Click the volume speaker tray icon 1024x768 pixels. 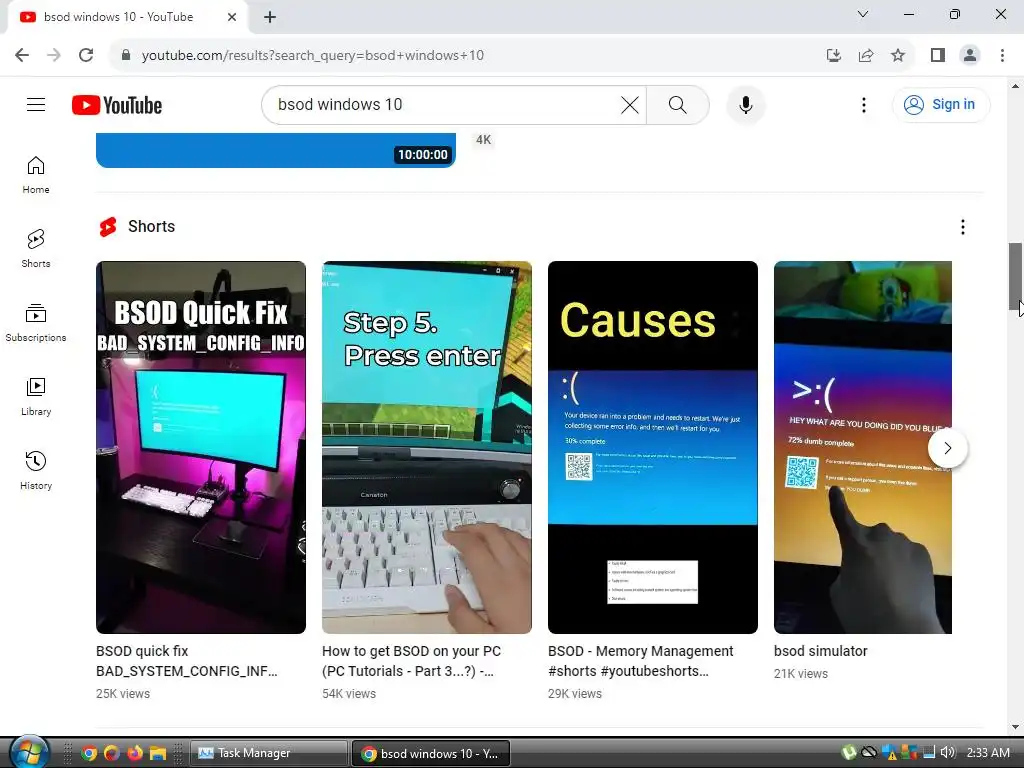tap(948, 752)
